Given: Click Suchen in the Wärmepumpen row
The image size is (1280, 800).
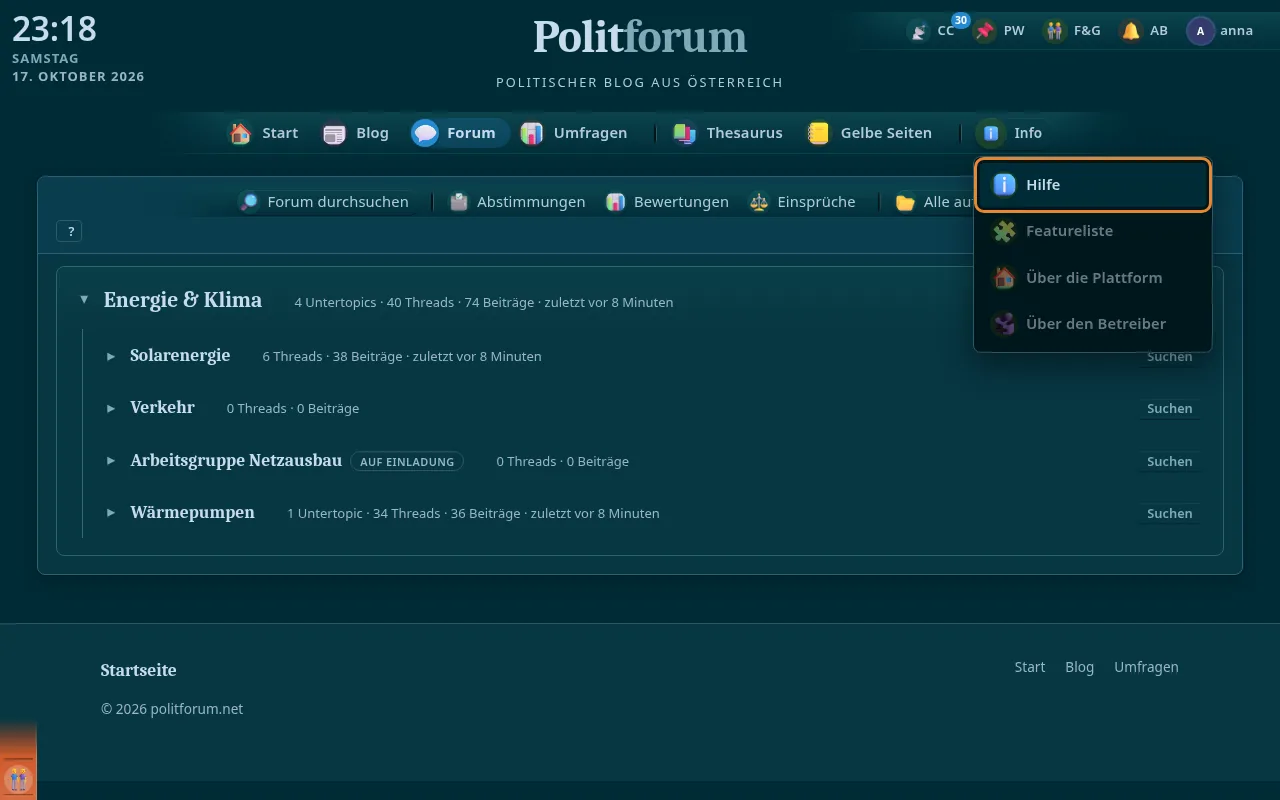Looking at the screenshot, I should click(1169, 513).
